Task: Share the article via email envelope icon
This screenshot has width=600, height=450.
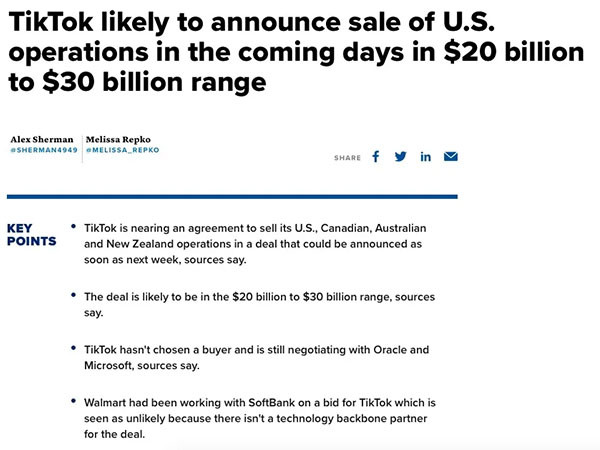Action: [450, 157]
